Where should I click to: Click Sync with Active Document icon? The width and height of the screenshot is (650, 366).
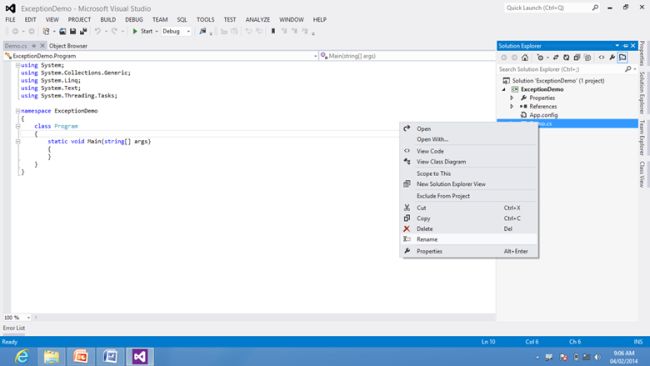pos(555,58)
